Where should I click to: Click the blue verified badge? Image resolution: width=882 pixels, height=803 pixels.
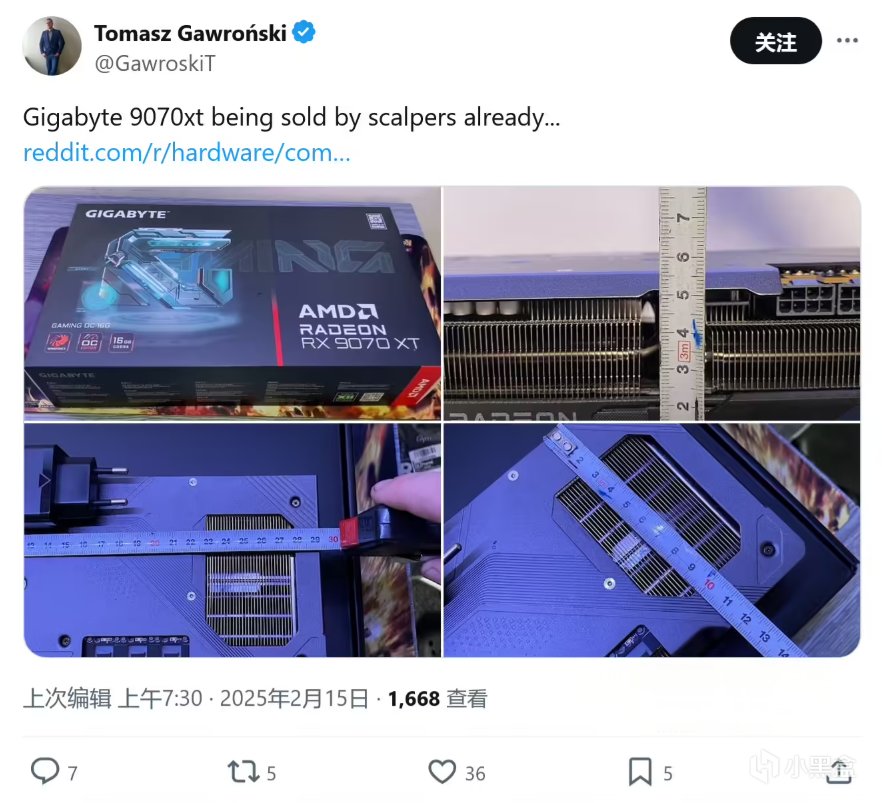point(304,32)
